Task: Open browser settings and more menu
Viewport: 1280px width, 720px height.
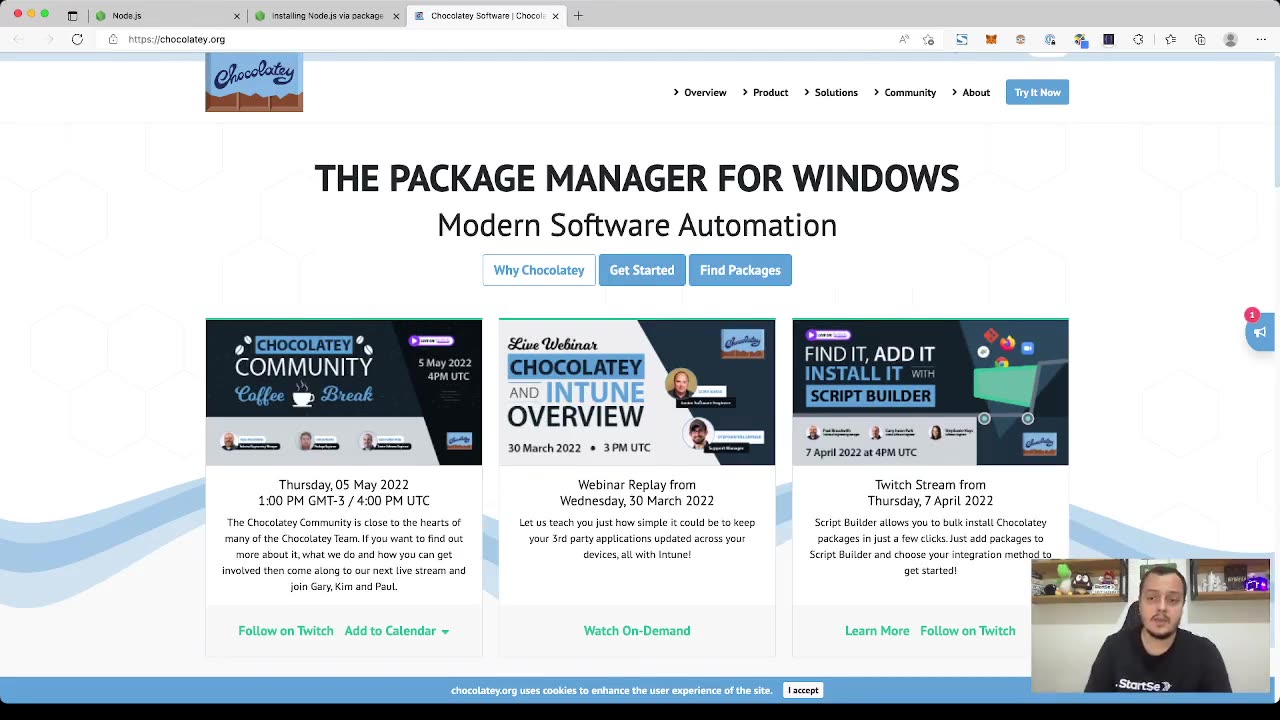Action: tap(1261, 39)
